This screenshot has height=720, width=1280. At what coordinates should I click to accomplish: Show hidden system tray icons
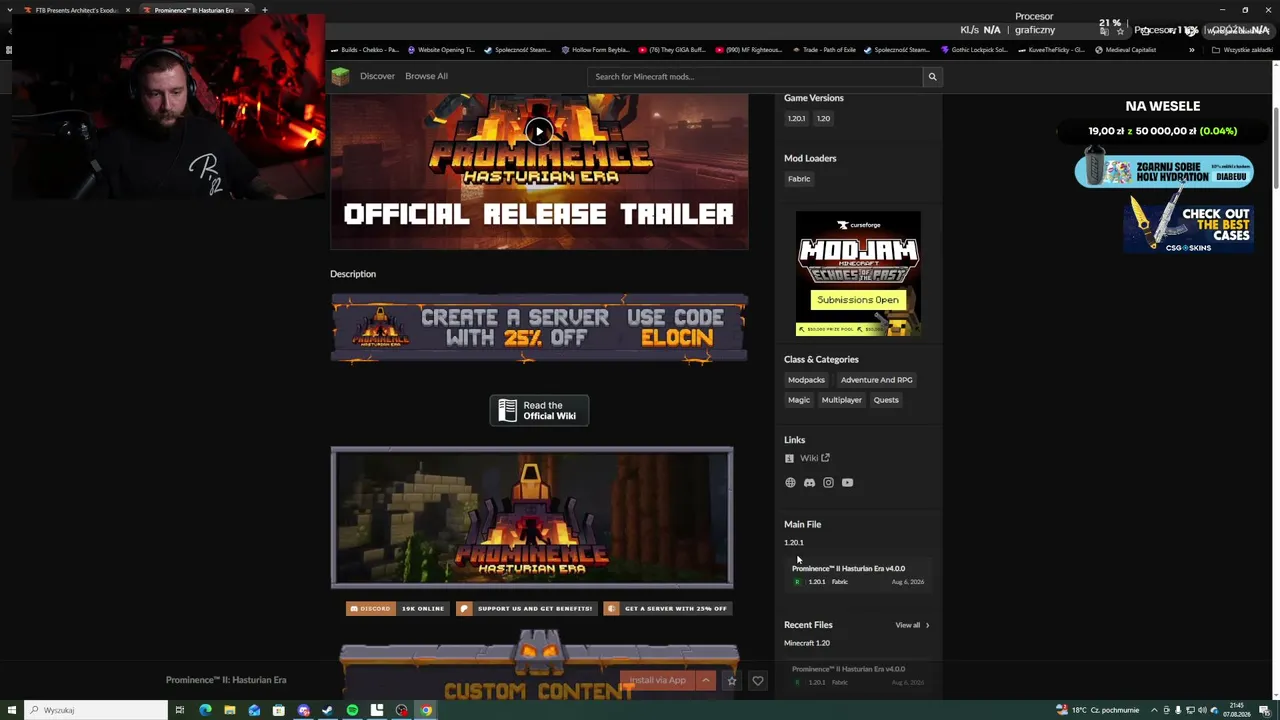pos(1154,710)
